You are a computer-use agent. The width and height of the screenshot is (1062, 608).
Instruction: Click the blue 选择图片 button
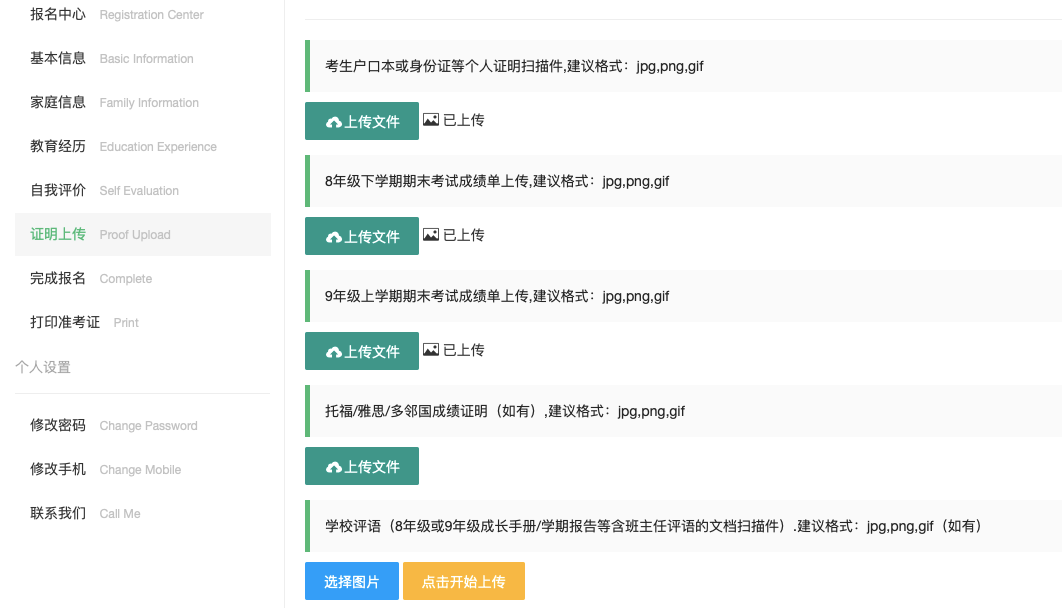(352, 581)
